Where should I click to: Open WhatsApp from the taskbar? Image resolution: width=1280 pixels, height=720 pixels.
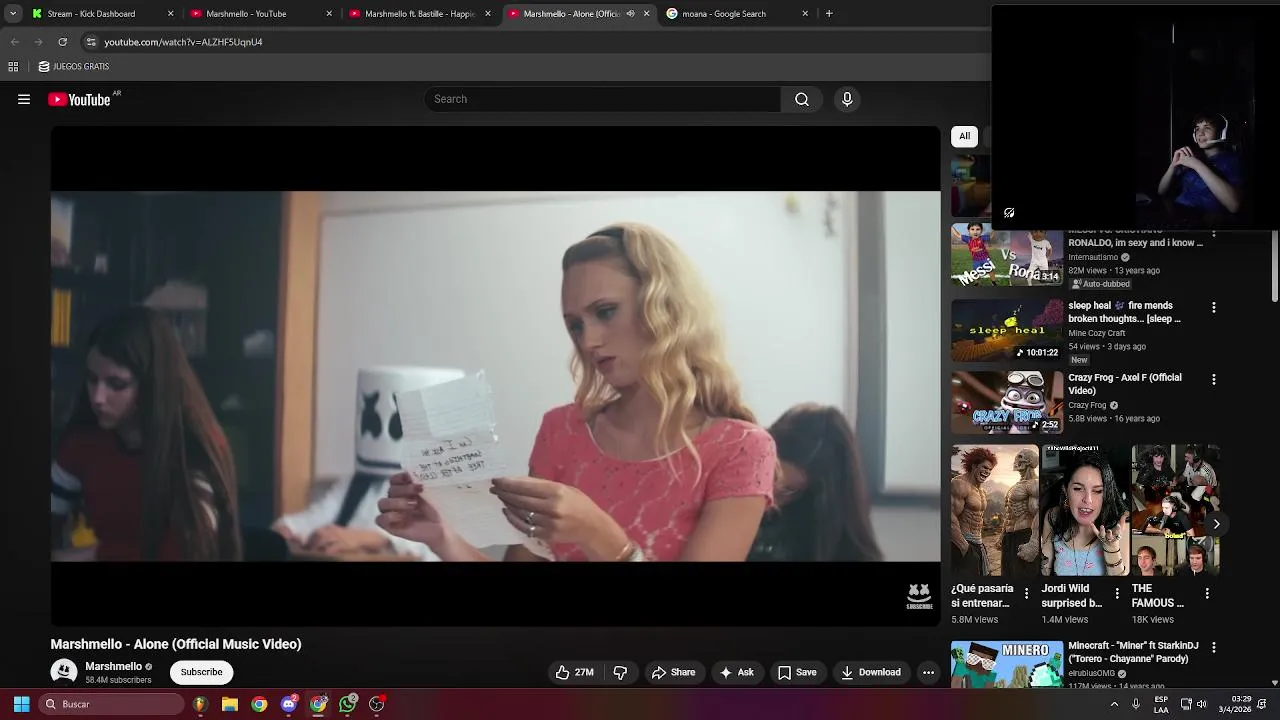pyautogui.click(x=347, y=704)
